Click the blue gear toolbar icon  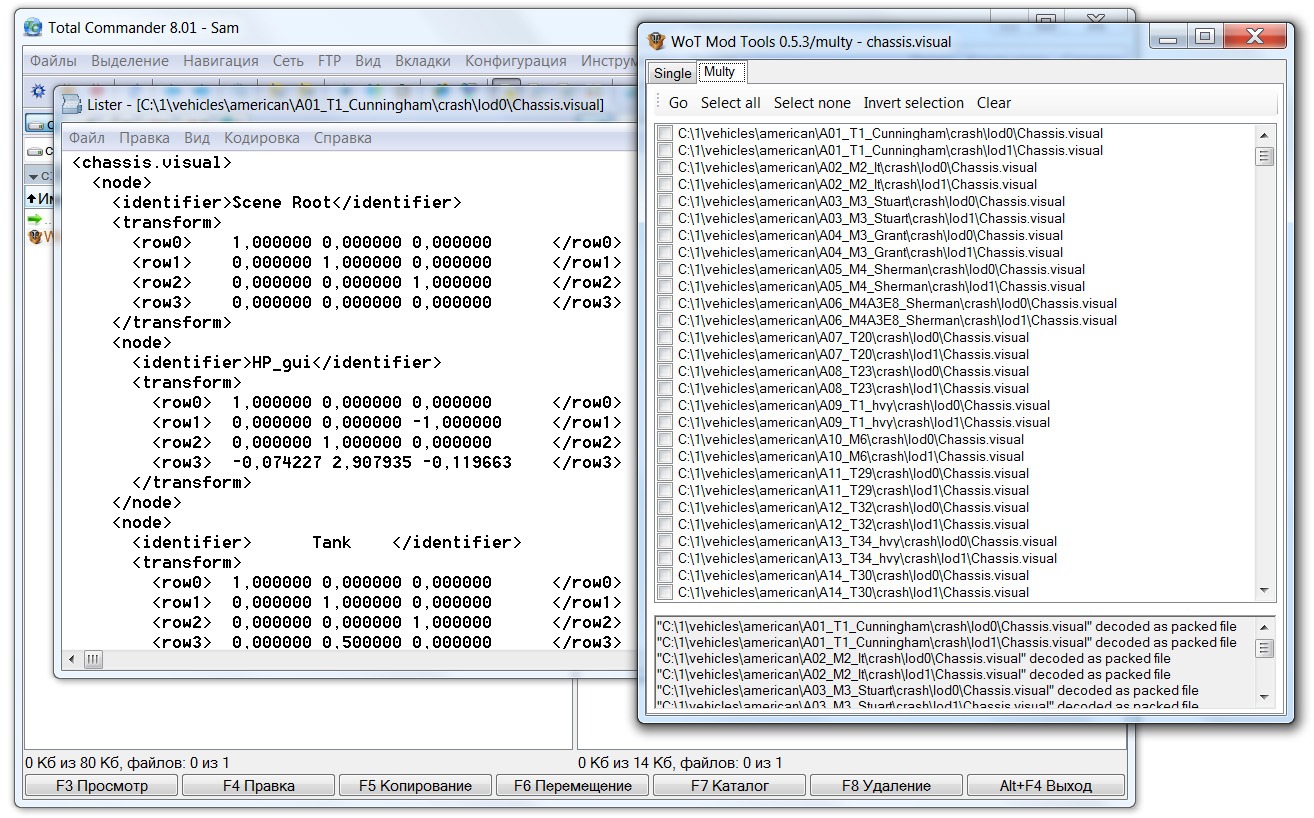tap(39, 91)
